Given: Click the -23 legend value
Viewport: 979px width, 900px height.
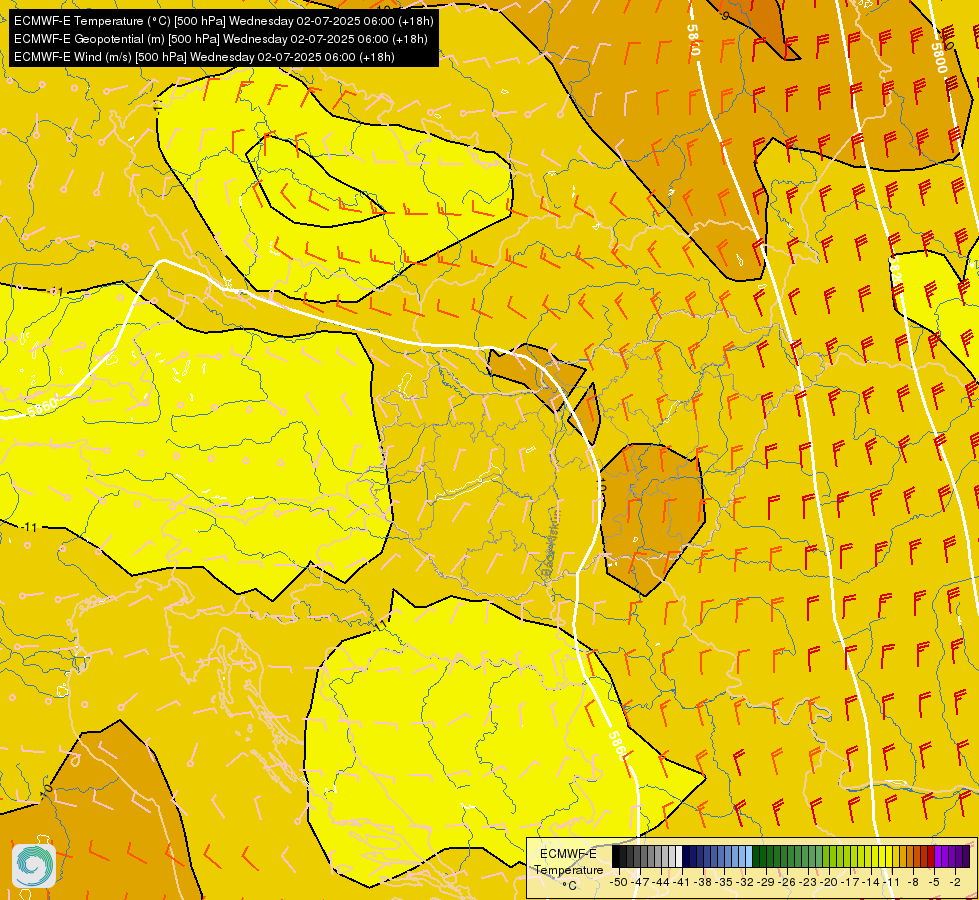Looking at the screenshot, I should [809, 882].
